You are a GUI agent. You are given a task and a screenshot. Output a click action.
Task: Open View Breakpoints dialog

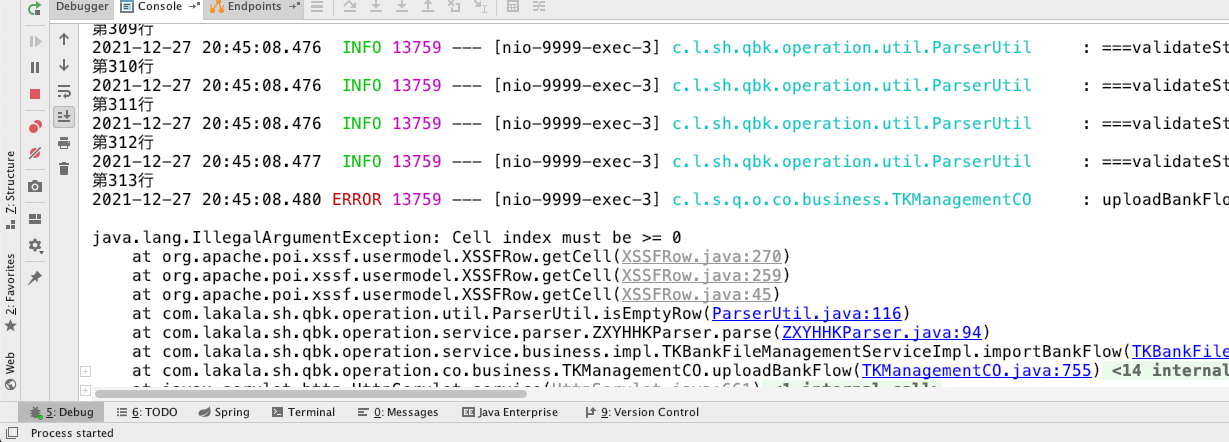click(x=35, y=127)
